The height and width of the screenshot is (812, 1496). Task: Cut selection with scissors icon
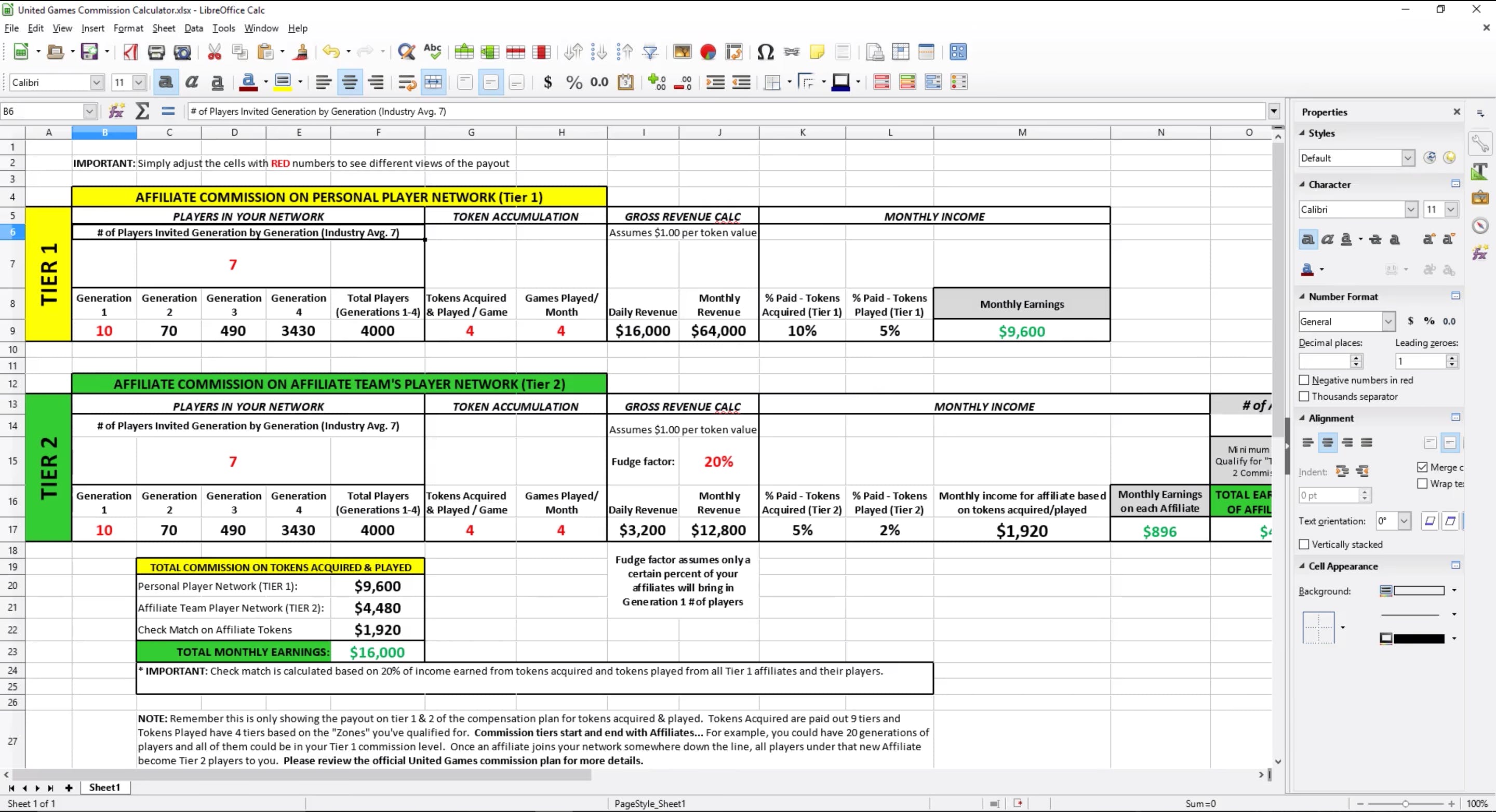pos(215,52)
